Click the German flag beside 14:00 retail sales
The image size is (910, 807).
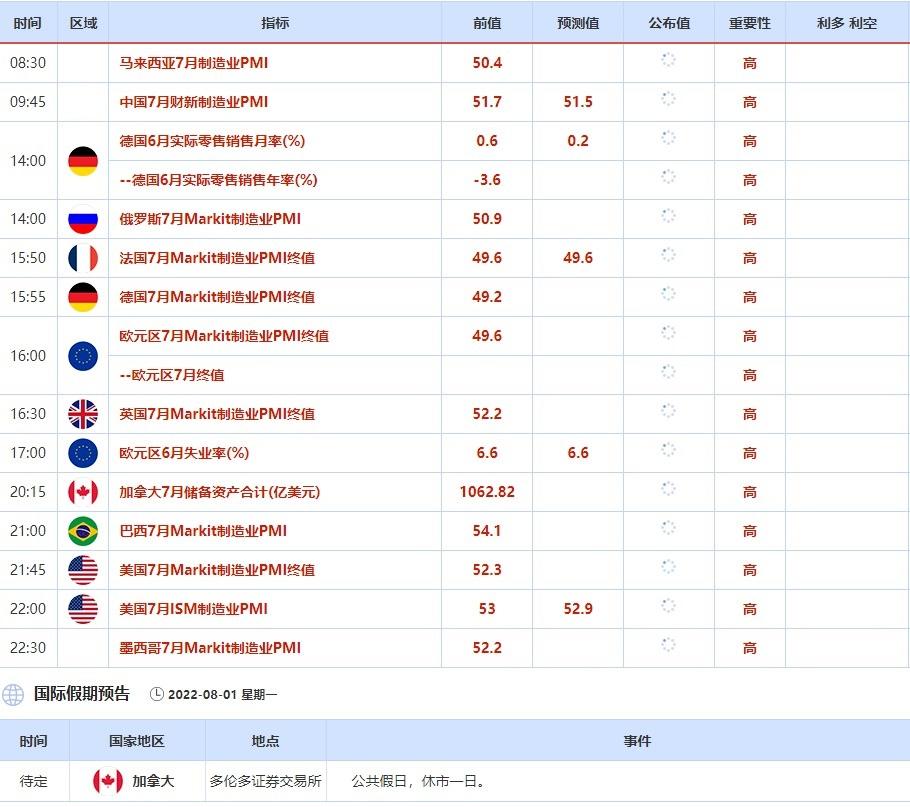point(83,161)
